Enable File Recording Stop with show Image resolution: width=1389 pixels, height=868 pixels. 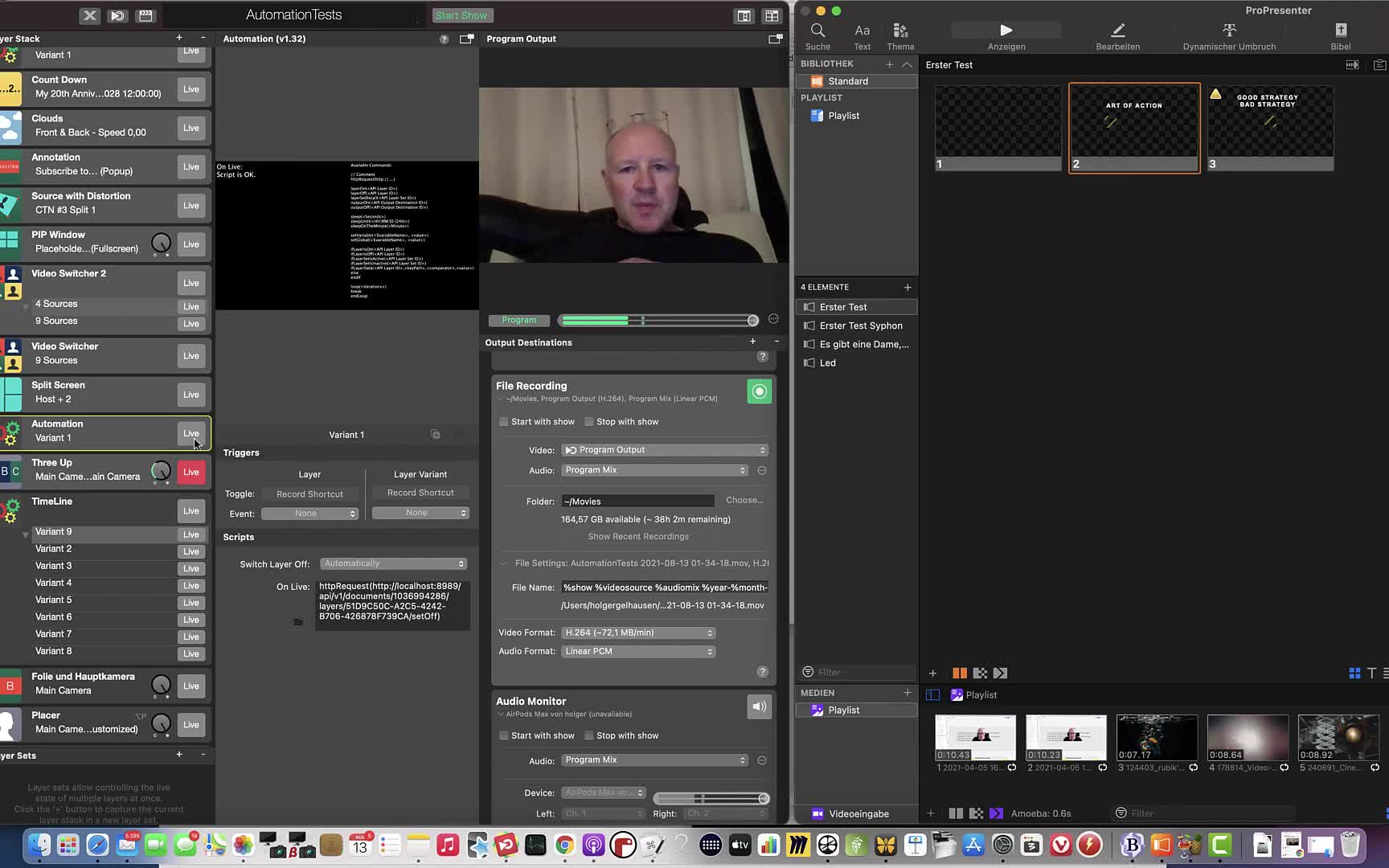click(589, 422)
